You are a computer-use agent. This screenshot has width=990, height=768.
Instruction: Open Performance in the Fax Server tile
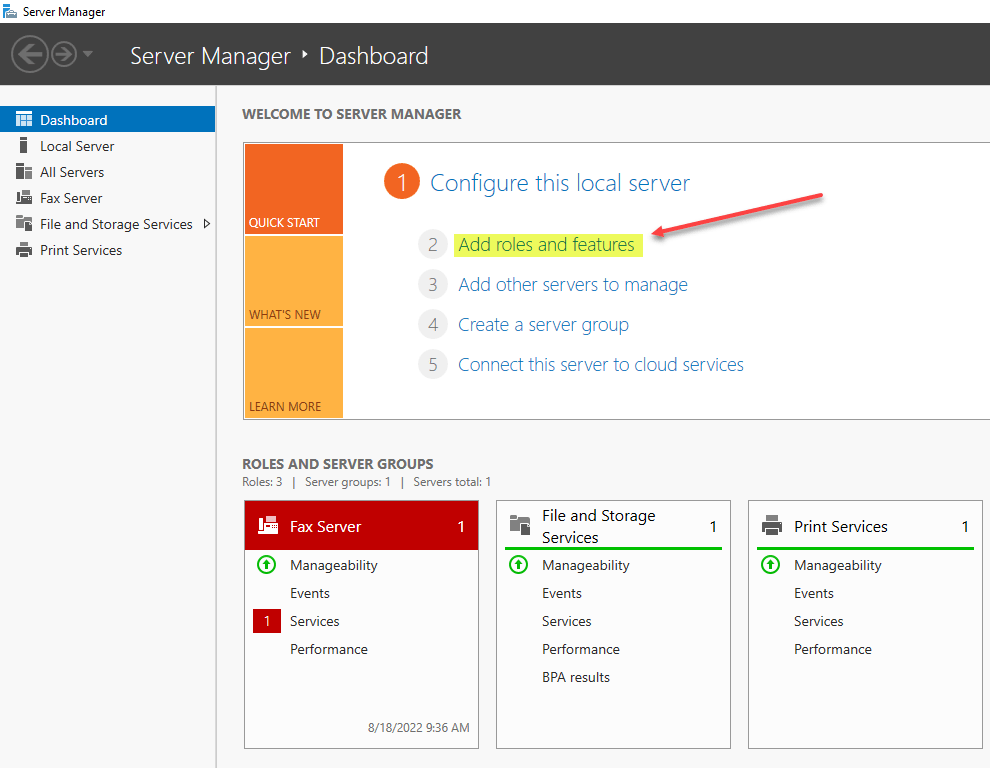328,649
